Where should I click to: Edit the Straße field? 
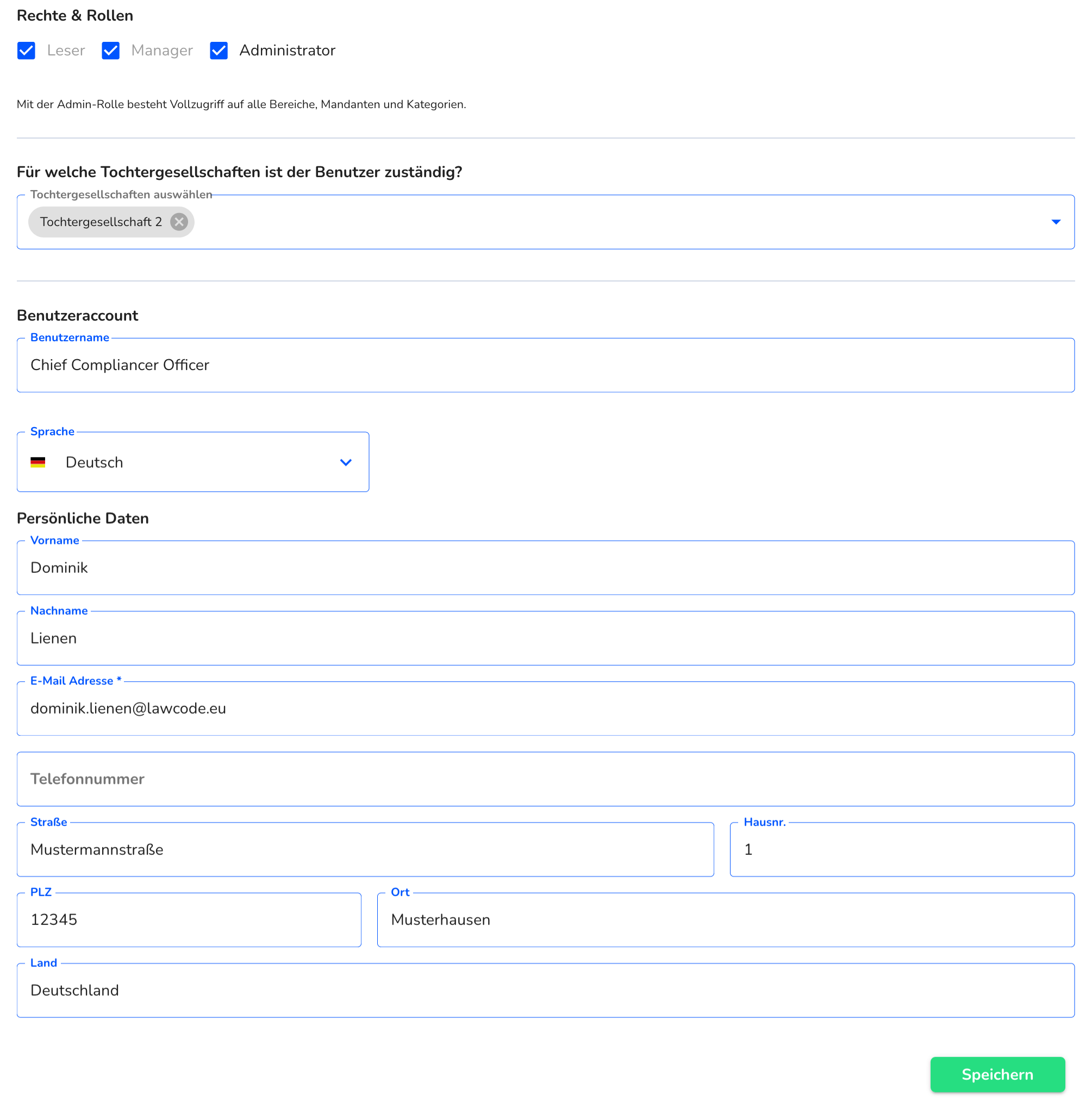366,850
